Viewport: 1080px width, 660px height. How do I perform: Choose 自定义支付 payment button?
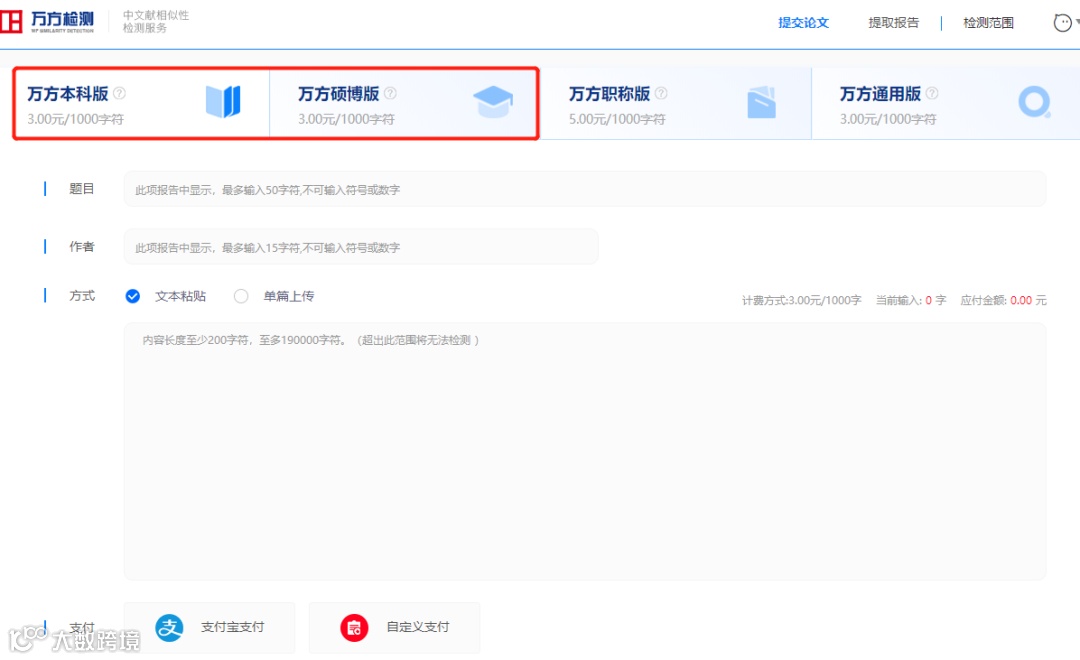click(x=394, y=628)
